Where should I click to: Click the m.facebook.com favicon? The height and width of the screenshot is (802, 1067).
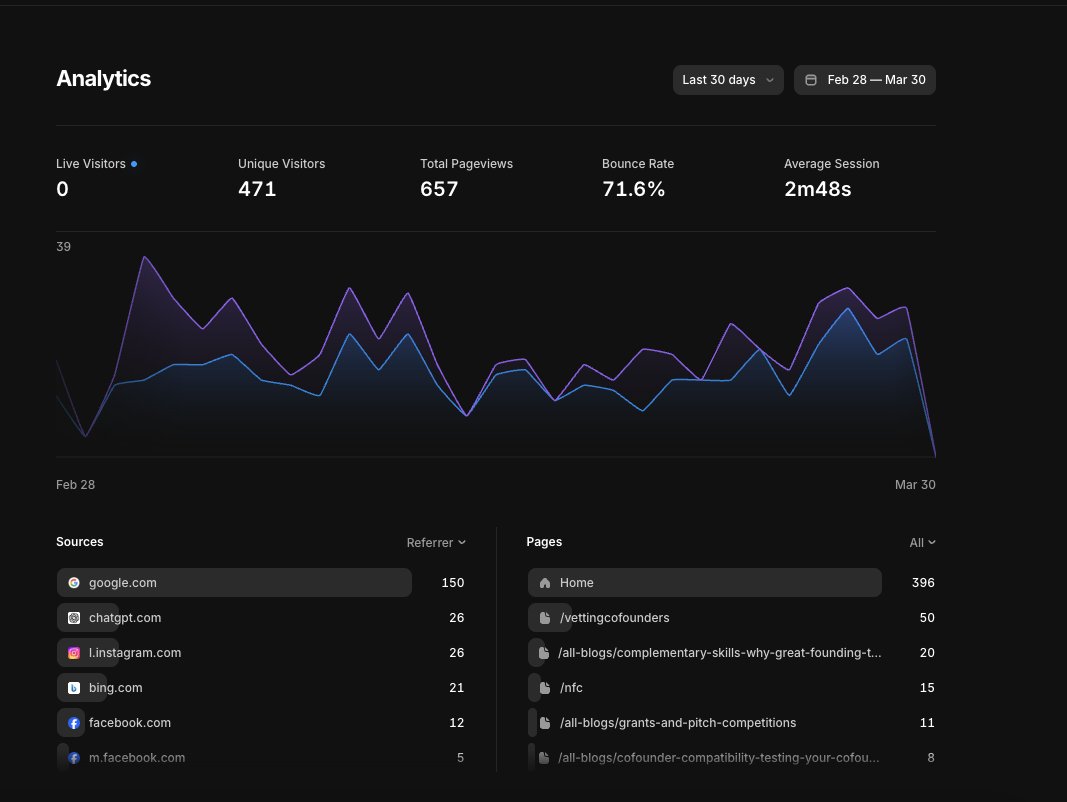74,757
